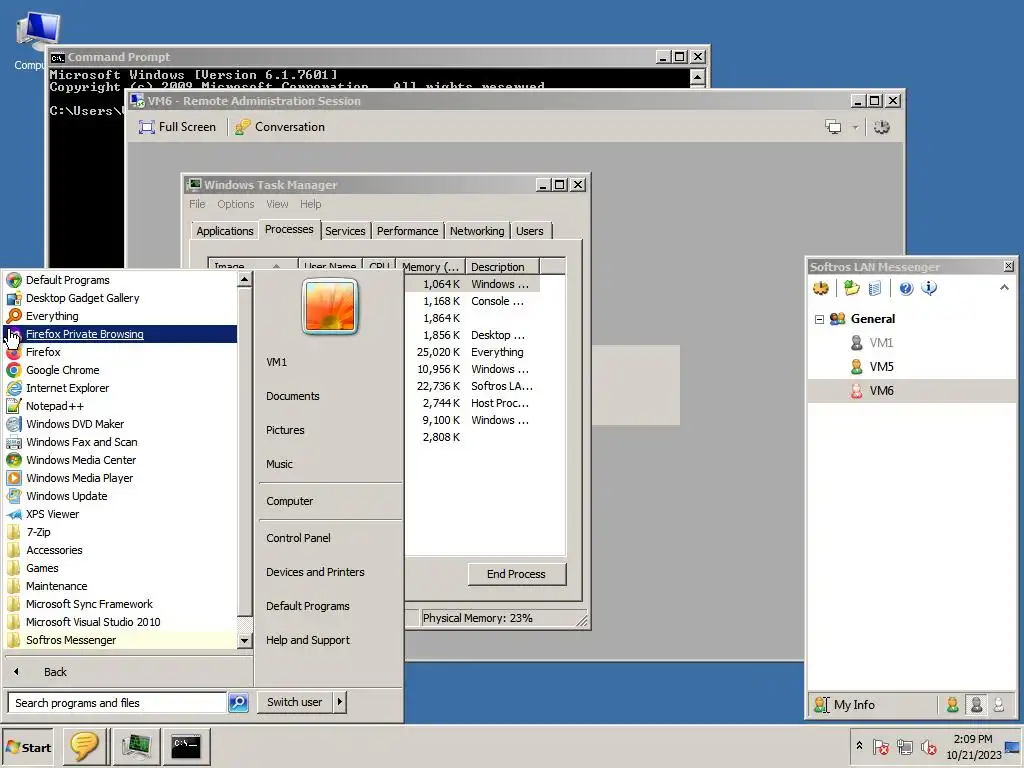Expand the Games folder

121,568
